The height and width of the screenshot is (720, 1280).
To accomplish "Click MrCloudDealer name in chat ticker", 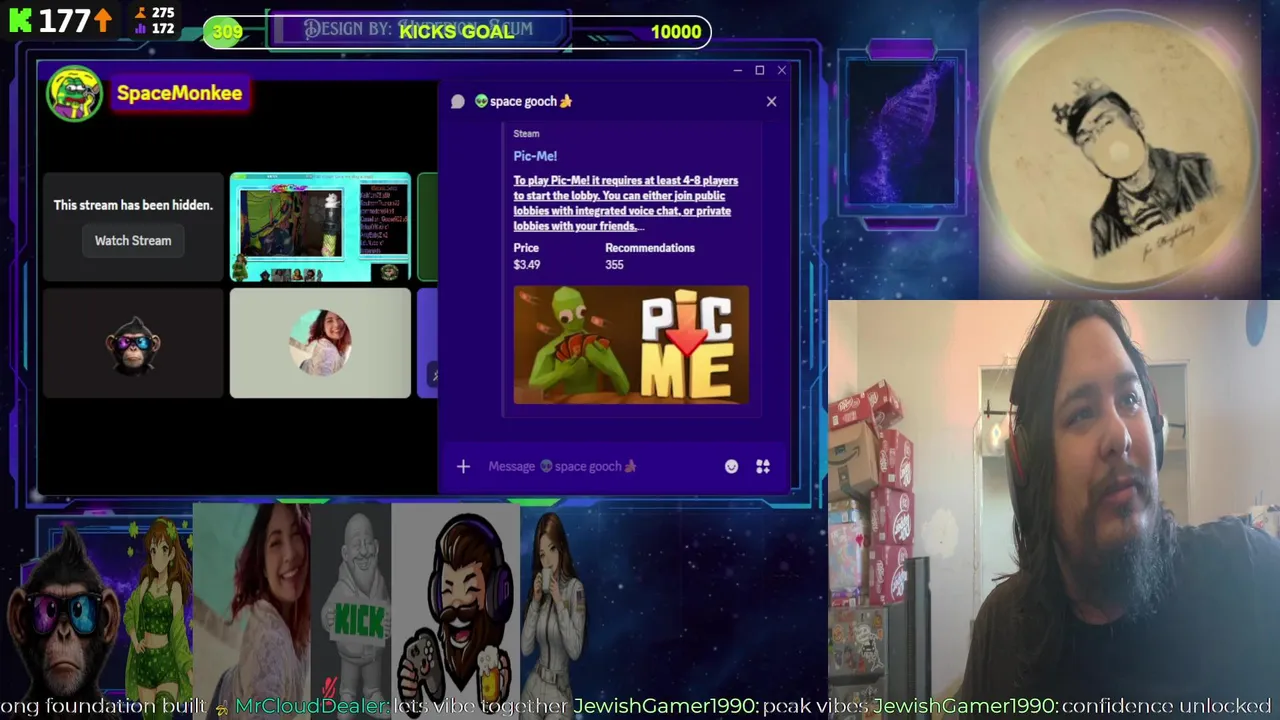I will [311, 706].
